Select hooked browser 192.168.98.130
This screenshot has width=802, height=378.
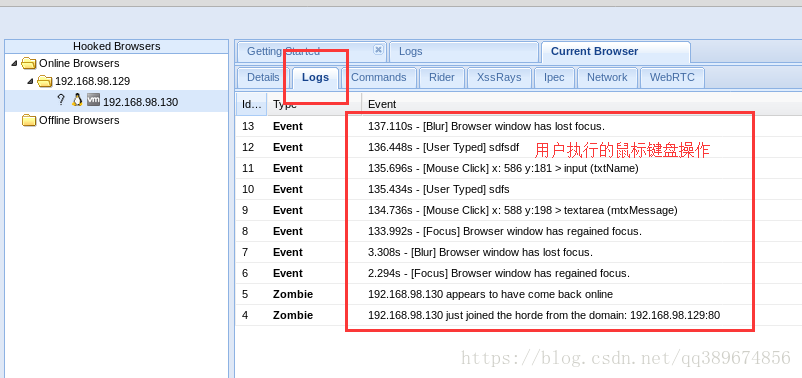click(117, 101)
